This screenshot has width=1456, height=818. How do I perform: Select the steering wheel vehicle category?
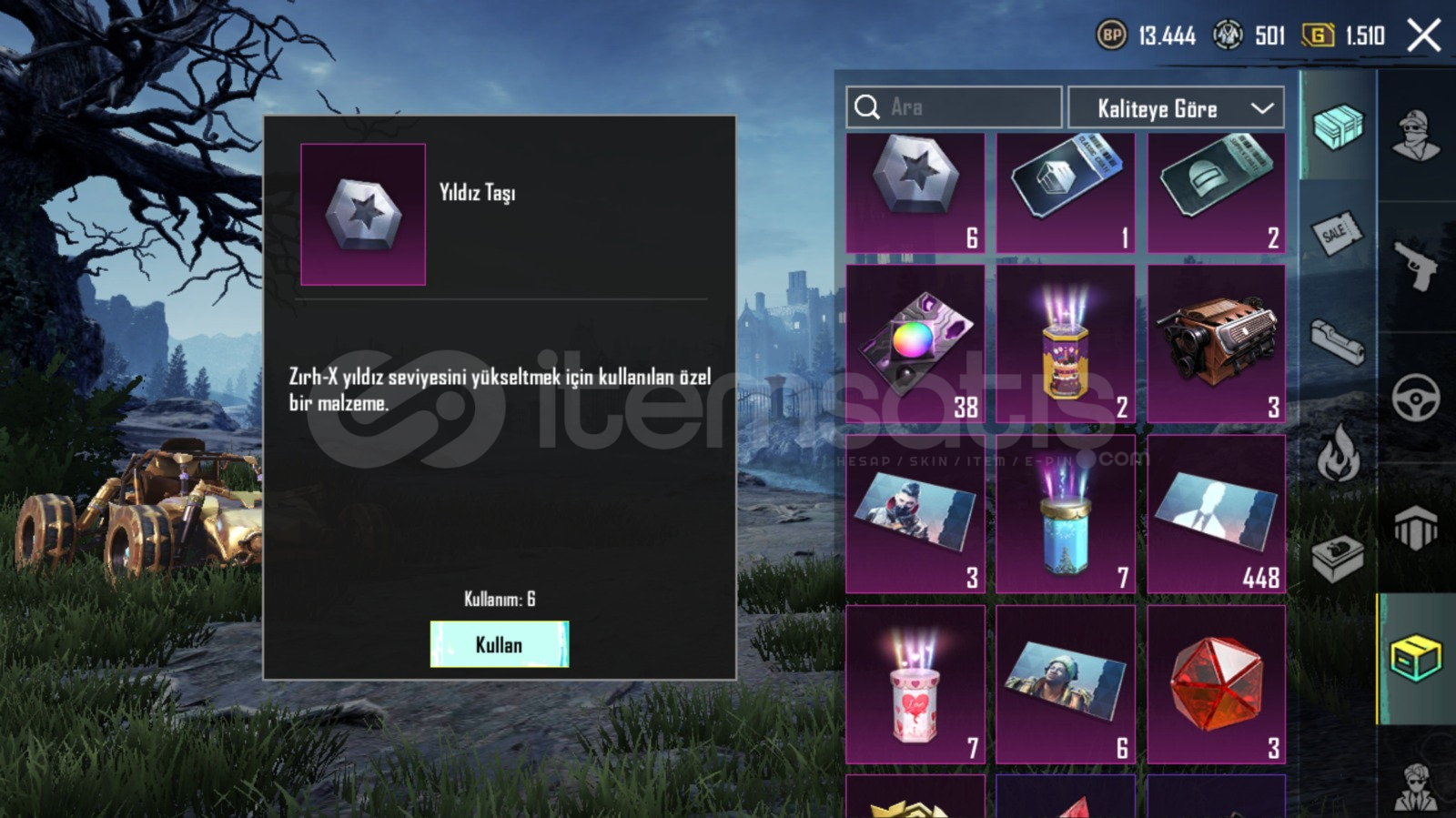coord(1416,398)
